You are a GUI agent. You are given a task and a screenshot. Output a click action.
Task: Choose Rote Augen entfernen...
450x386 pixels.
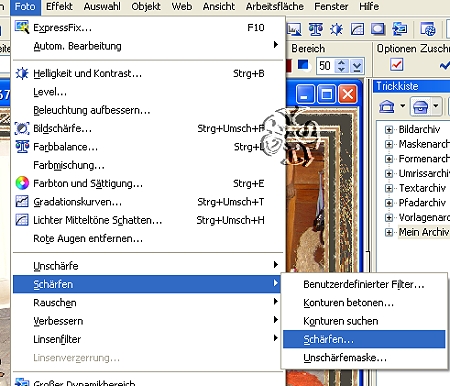pos(148,238)
